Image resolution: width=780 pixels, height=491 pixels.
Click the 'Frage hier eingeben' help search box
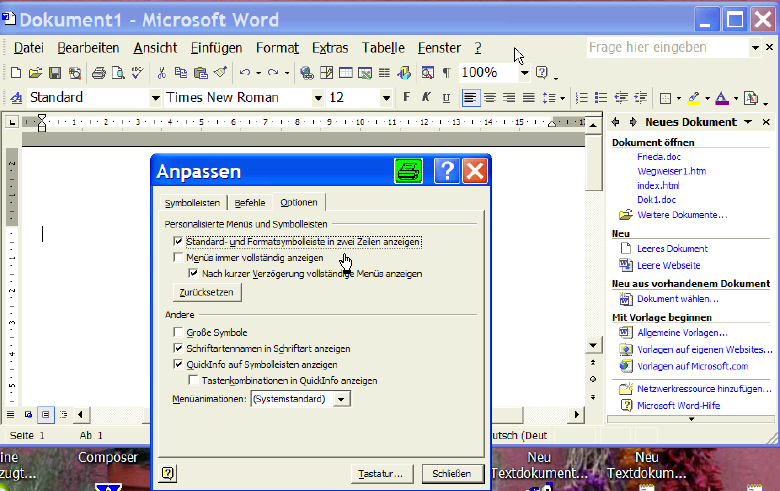coord(666,47)
